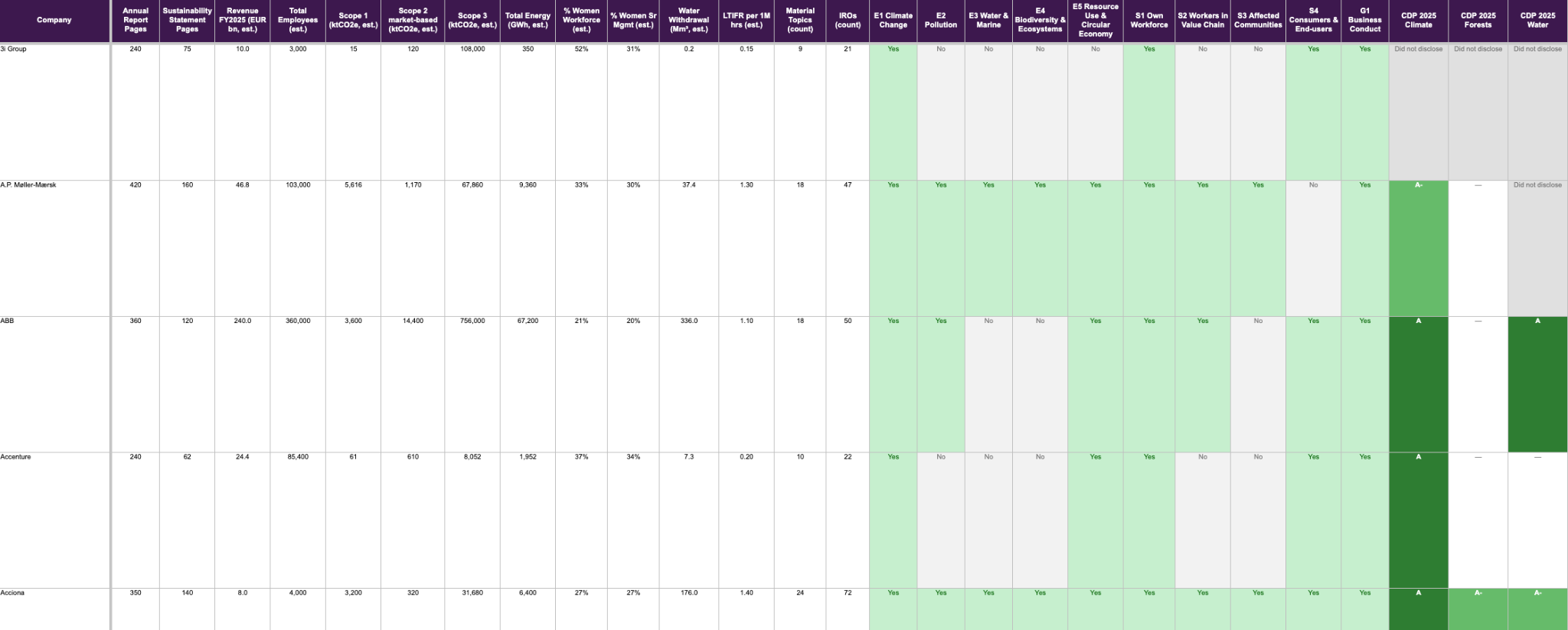Click the S4 Consumers & End-users header

click(x=1313, y=21)
